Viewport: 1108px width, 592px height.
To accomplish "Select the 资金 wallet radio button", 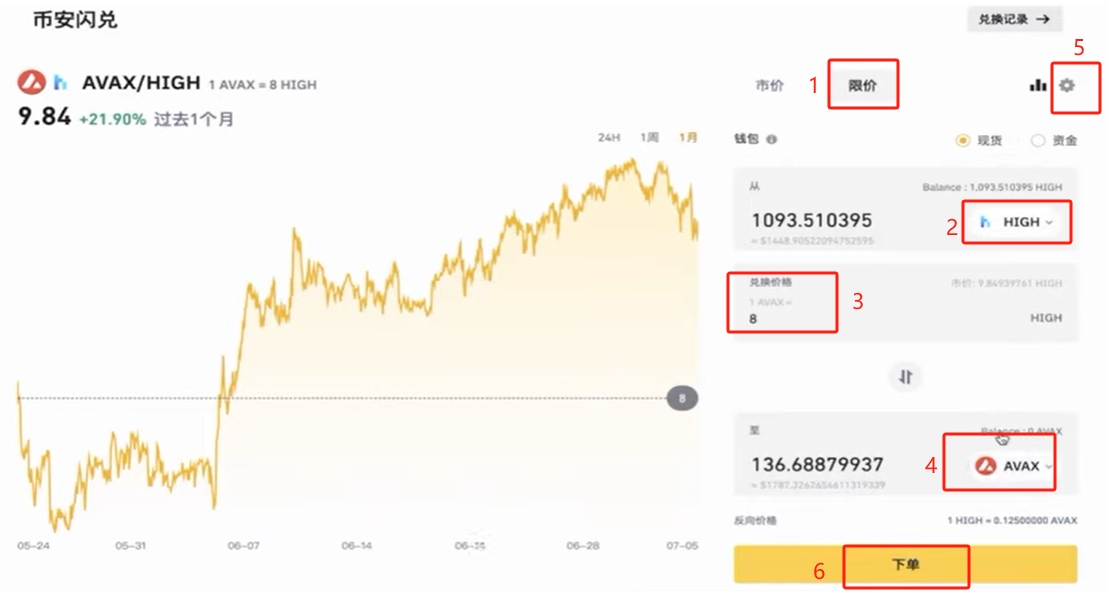I will 1037,141.
